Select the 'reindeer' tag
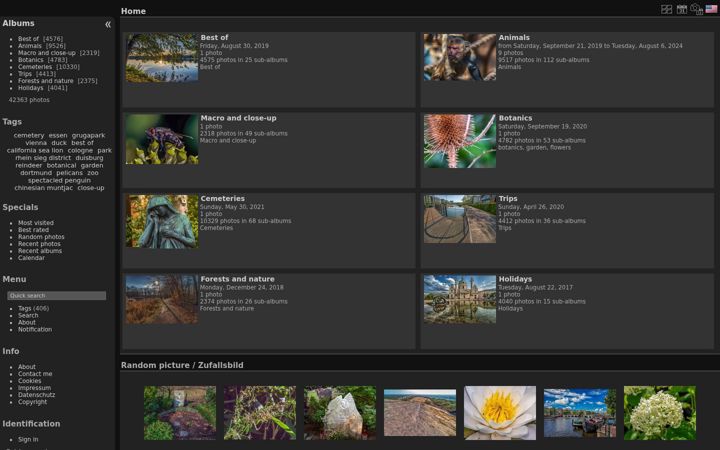This screenshot has height=450, width=720. coord(28,165)
